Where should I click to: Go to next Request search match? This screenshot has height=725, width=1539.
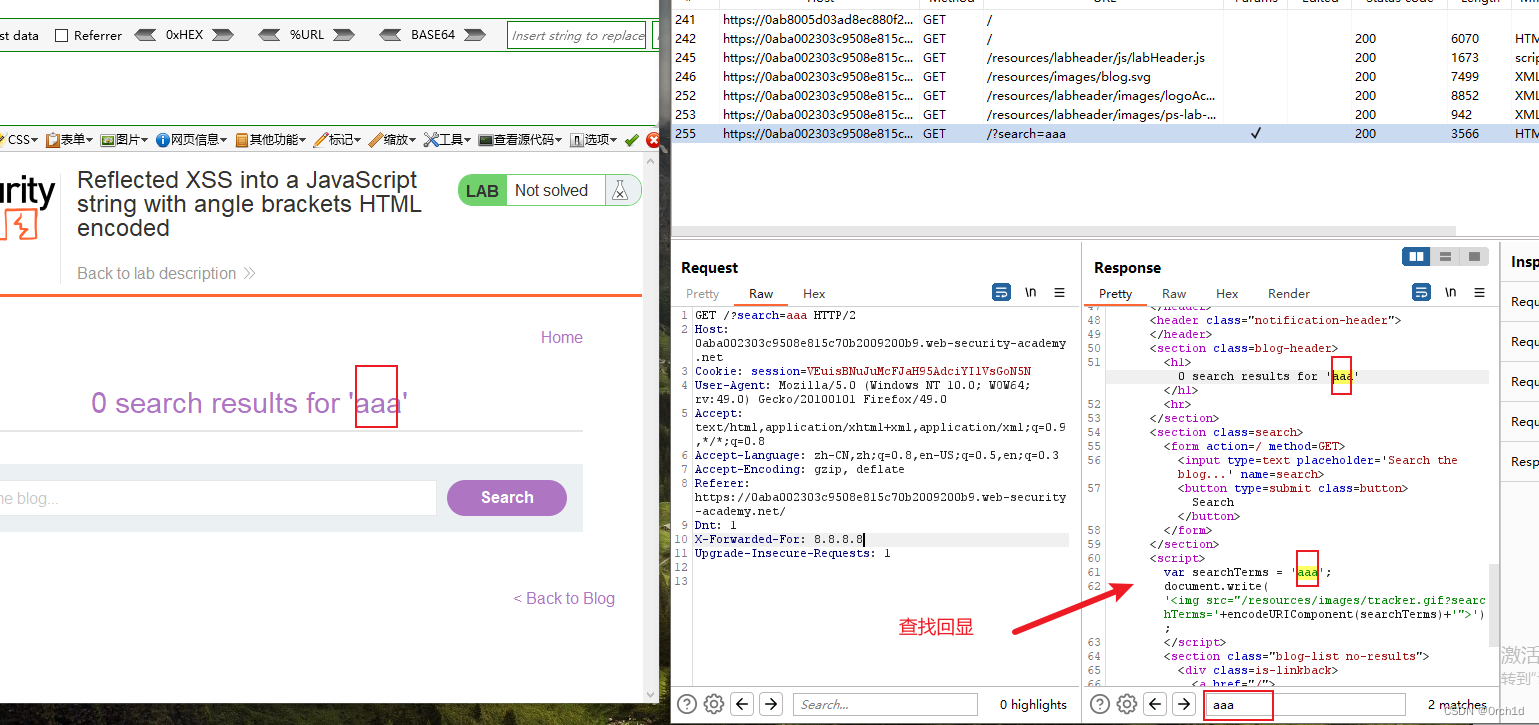click(x=770, y=704)
